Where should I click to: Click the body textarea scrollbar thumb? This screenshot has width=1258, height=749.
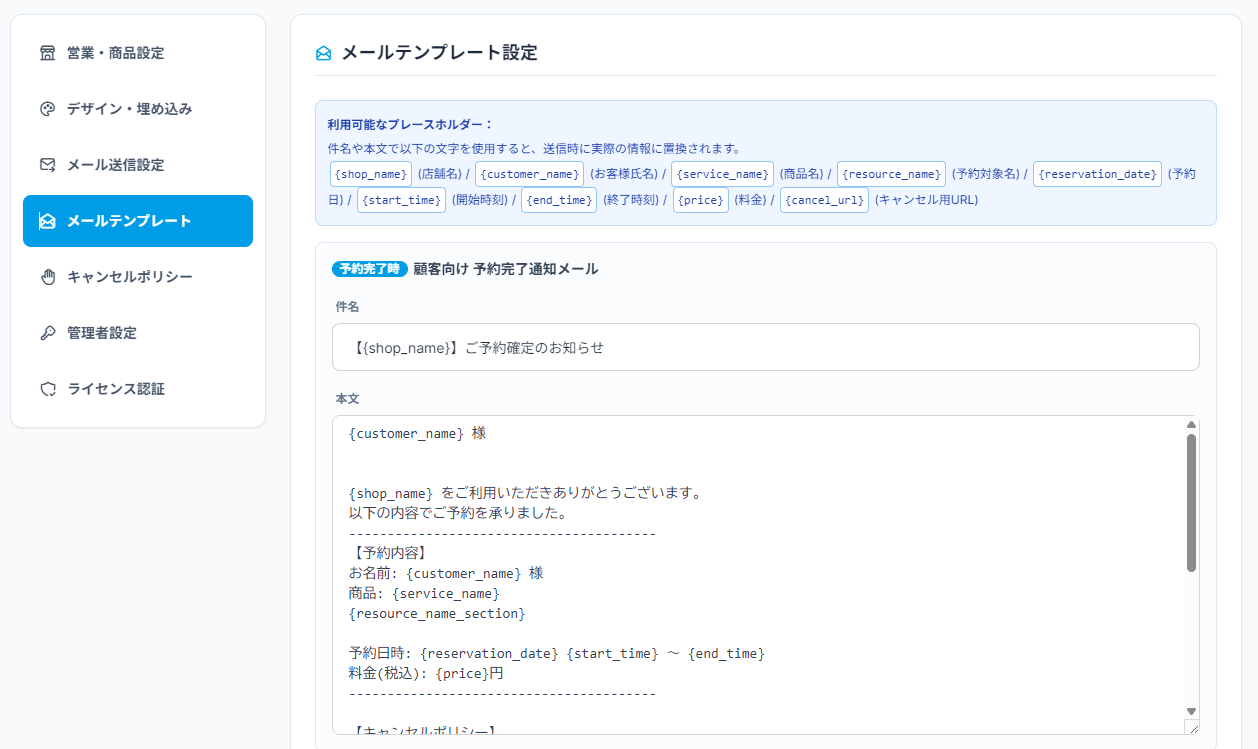tap(1191, 503)
